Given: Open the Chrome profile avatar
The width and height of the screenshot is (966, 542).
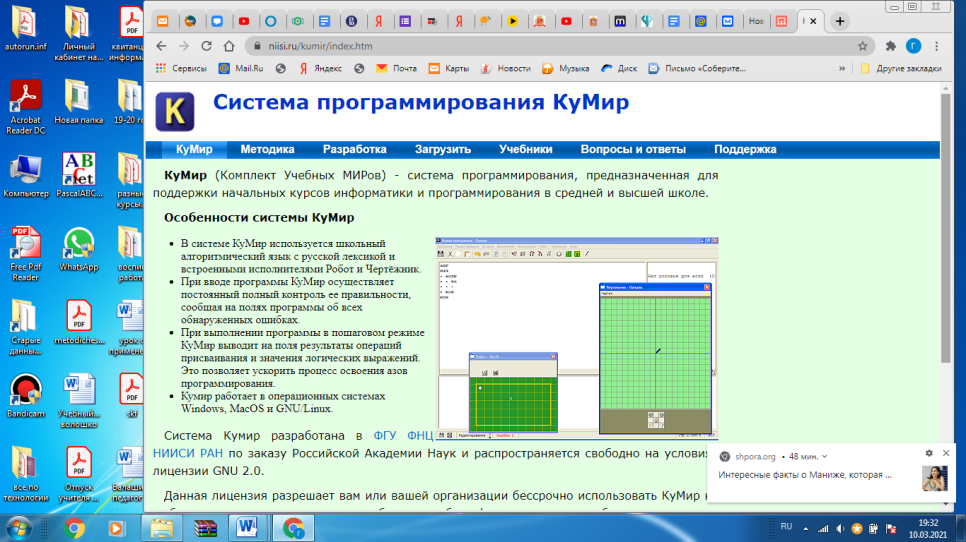Looking at the screenshot, I should (913, 46).
